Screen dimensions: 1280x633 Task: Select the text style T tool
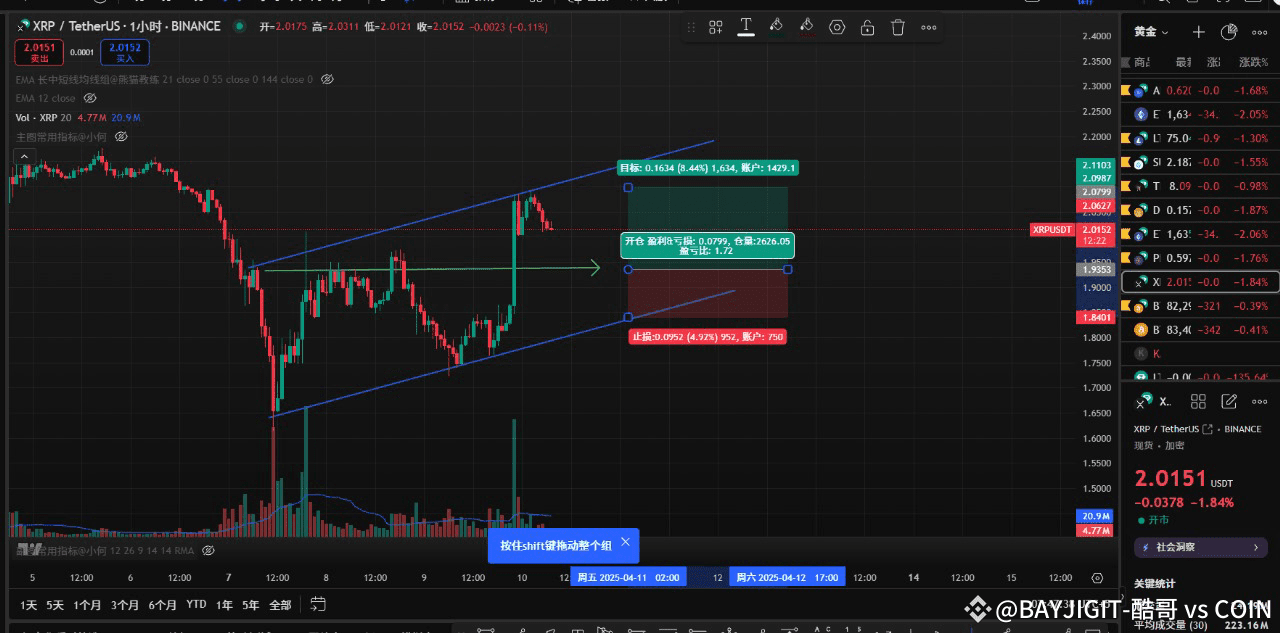(x=746, y=27)
